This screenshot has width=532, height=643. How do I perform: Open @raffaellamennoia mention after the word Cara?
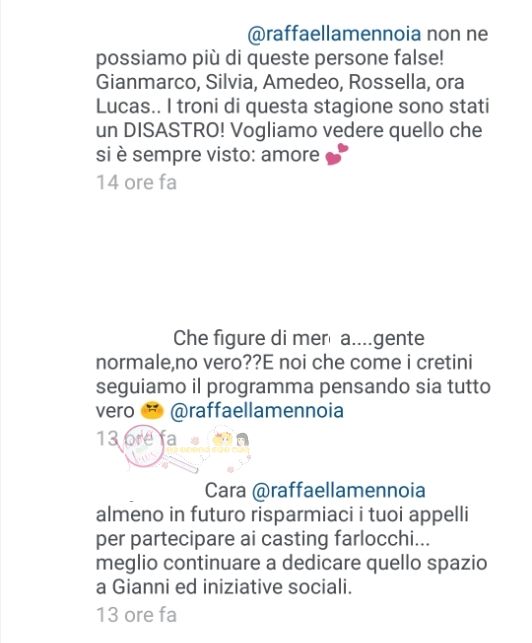pyautogui.click(x=338, y=490)
